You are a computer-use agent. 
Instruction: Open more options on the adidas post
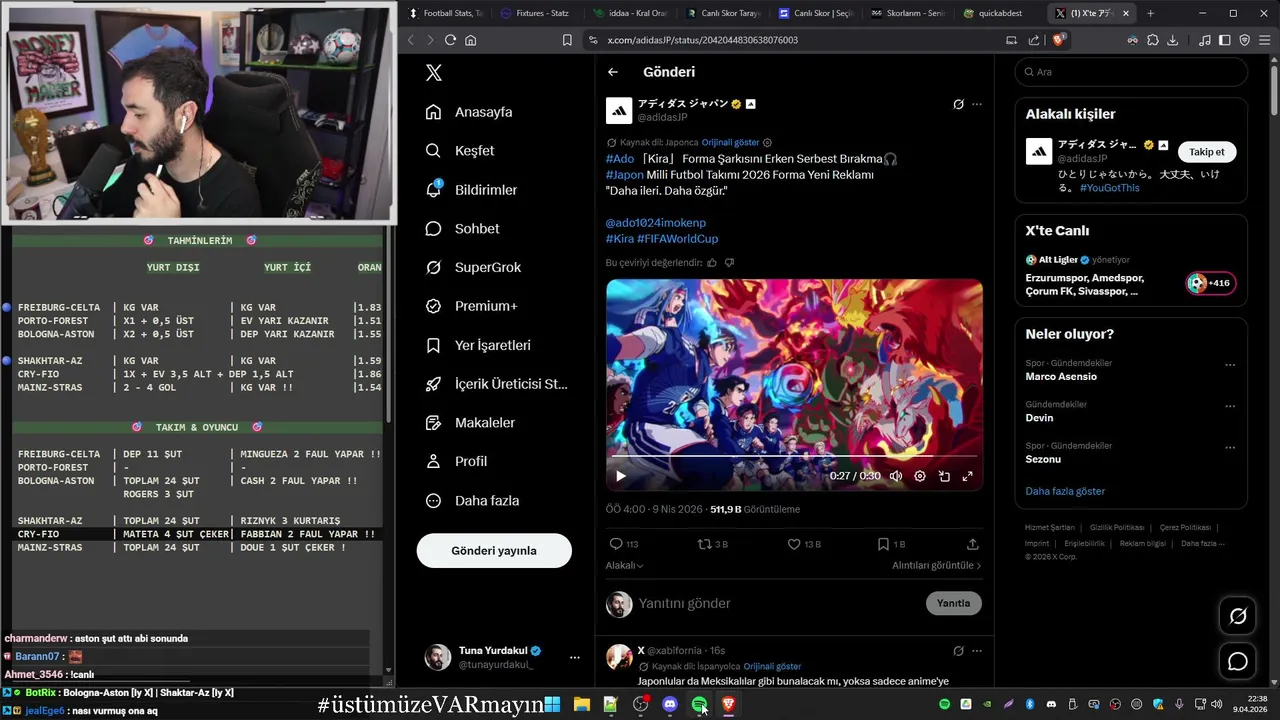click(977, 104)
